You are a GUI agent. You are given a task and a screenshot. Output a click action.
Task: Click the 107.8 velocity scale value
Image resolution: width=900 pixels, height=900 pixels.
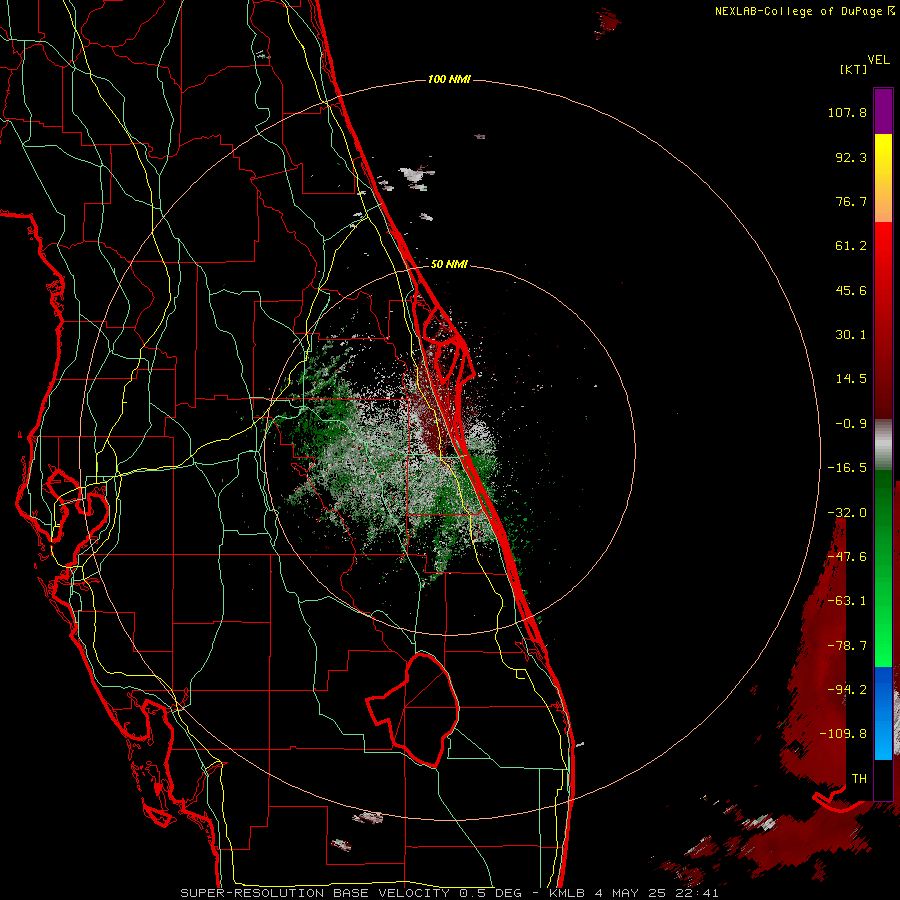pos(847,112)
